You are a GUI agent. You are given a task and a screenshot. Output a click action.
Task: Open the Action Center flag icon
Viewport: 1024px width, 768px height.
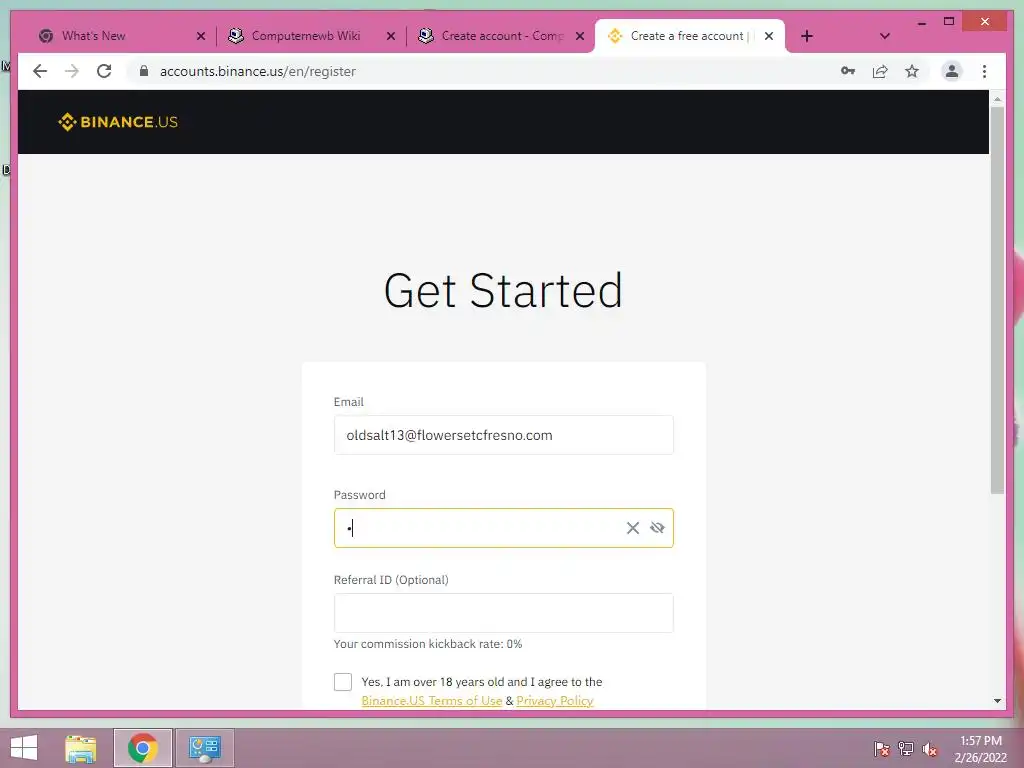pyautogui.click(x=882, y=748)
